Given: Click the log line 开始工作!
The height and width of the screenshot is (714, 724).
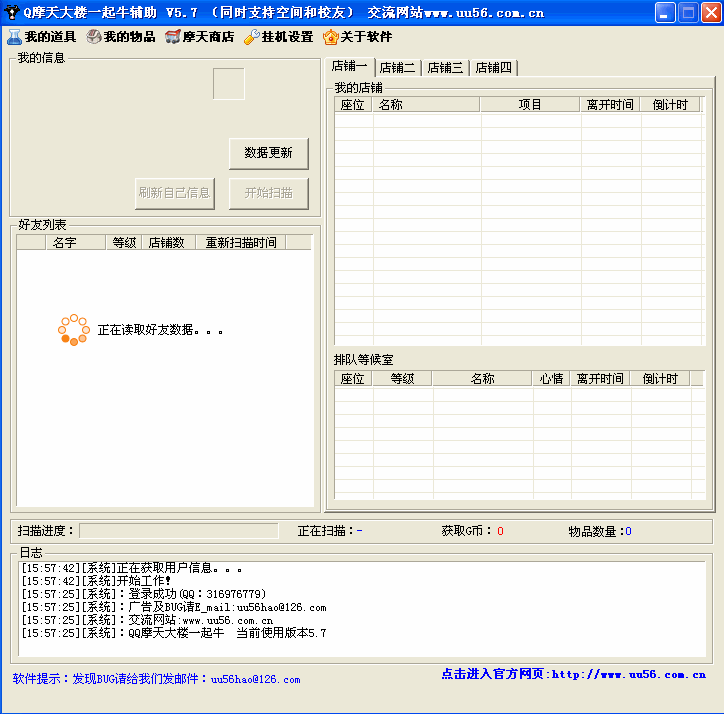Looking at the screenshot, I should tap(97, 581).
